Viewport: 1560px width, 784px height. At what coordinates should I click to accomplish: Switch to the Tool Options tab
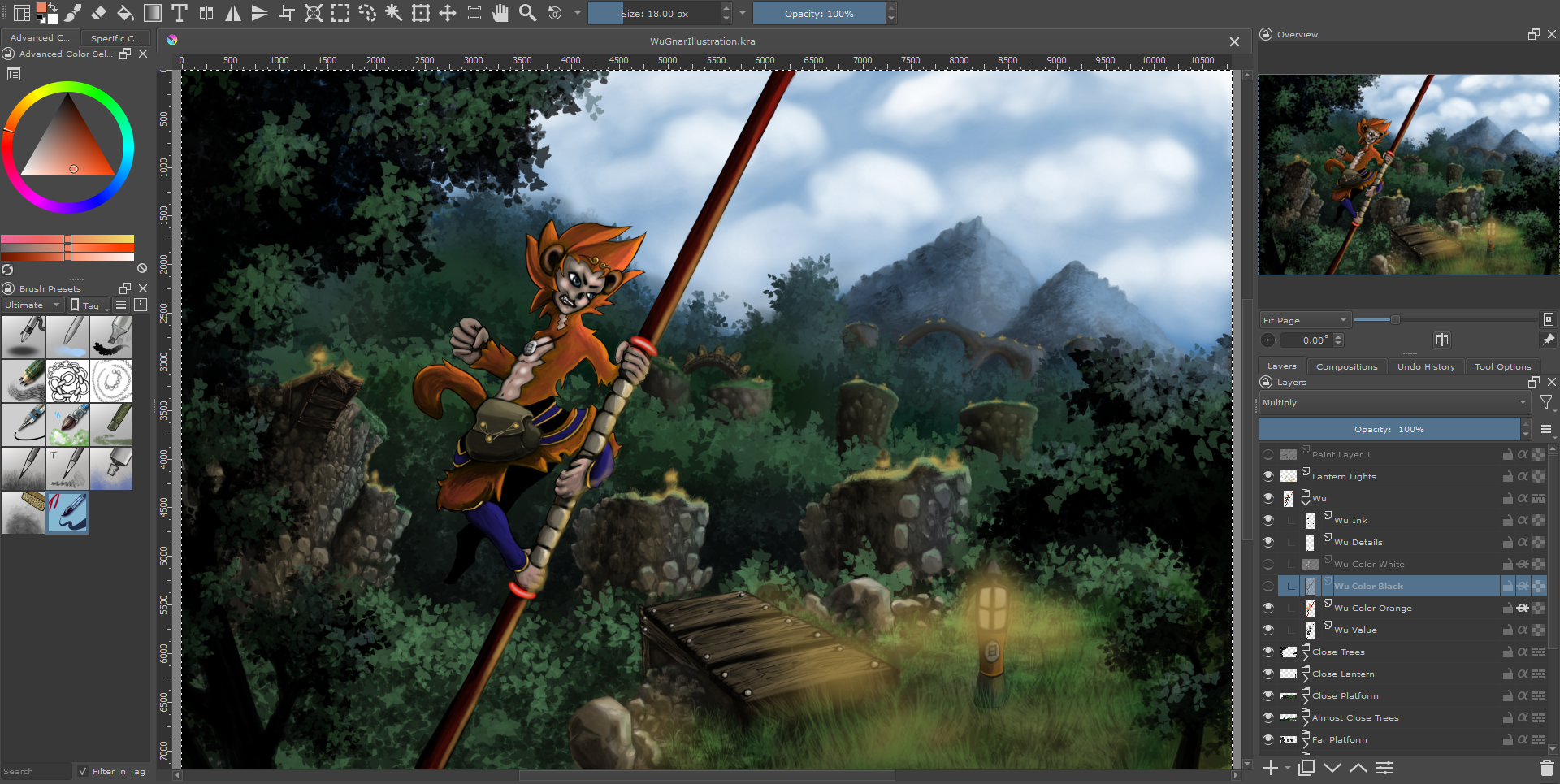tap(1502, 366)
